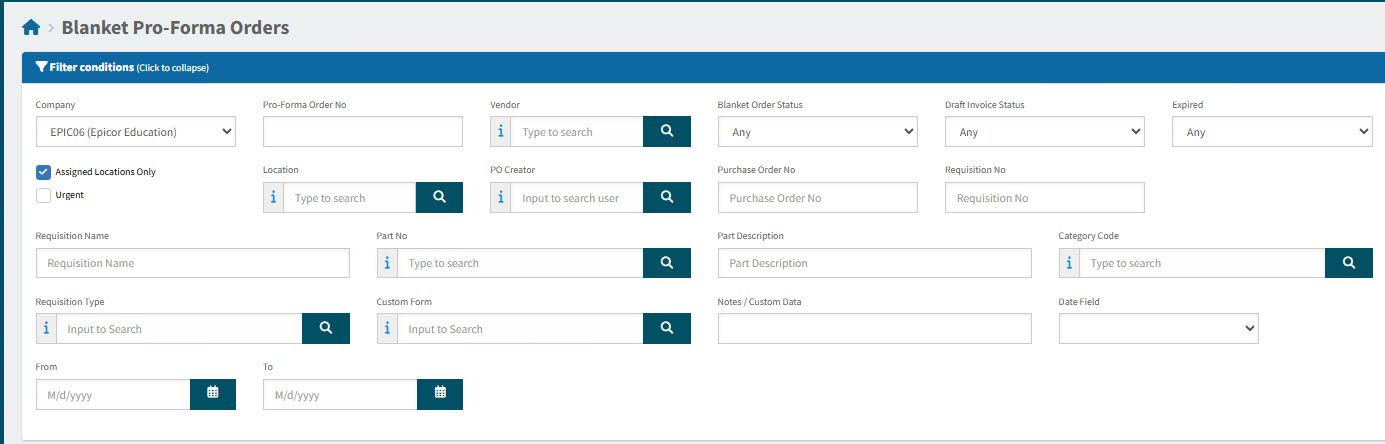Click the Custom Form search magnifier button
Viewport: 1385px width, 444px height.
[666, 329]
